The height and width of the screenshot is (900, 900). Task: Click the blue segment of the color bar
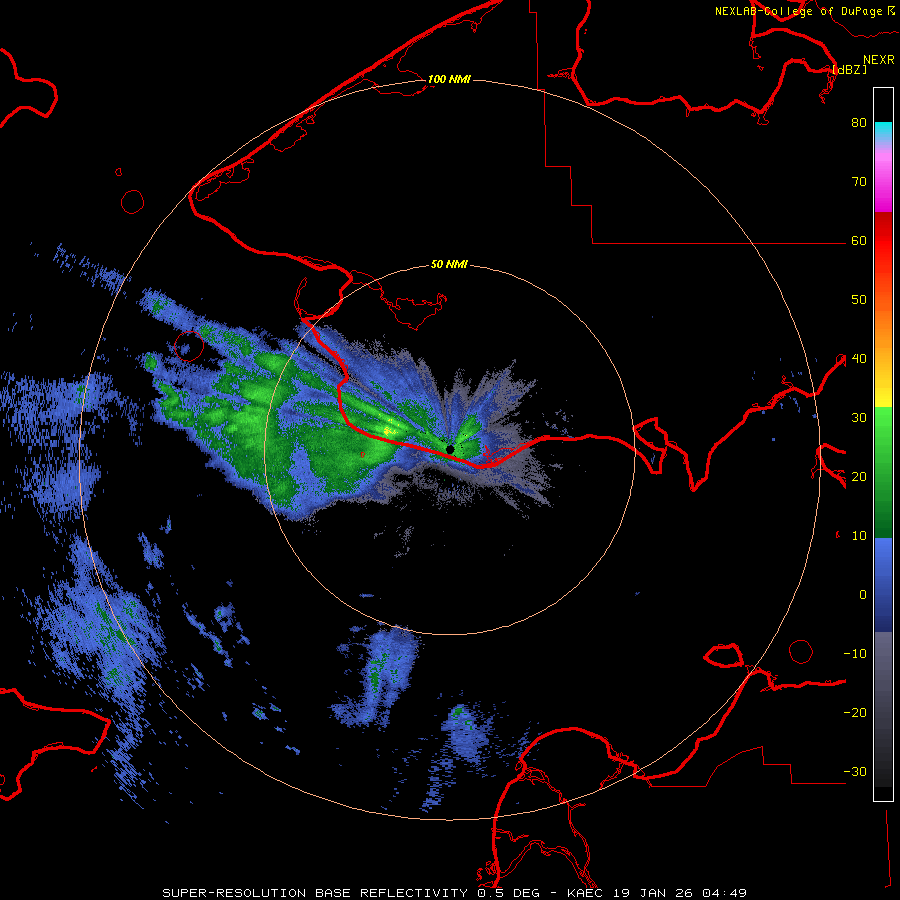pyautogui.click(x=883, y=585)
